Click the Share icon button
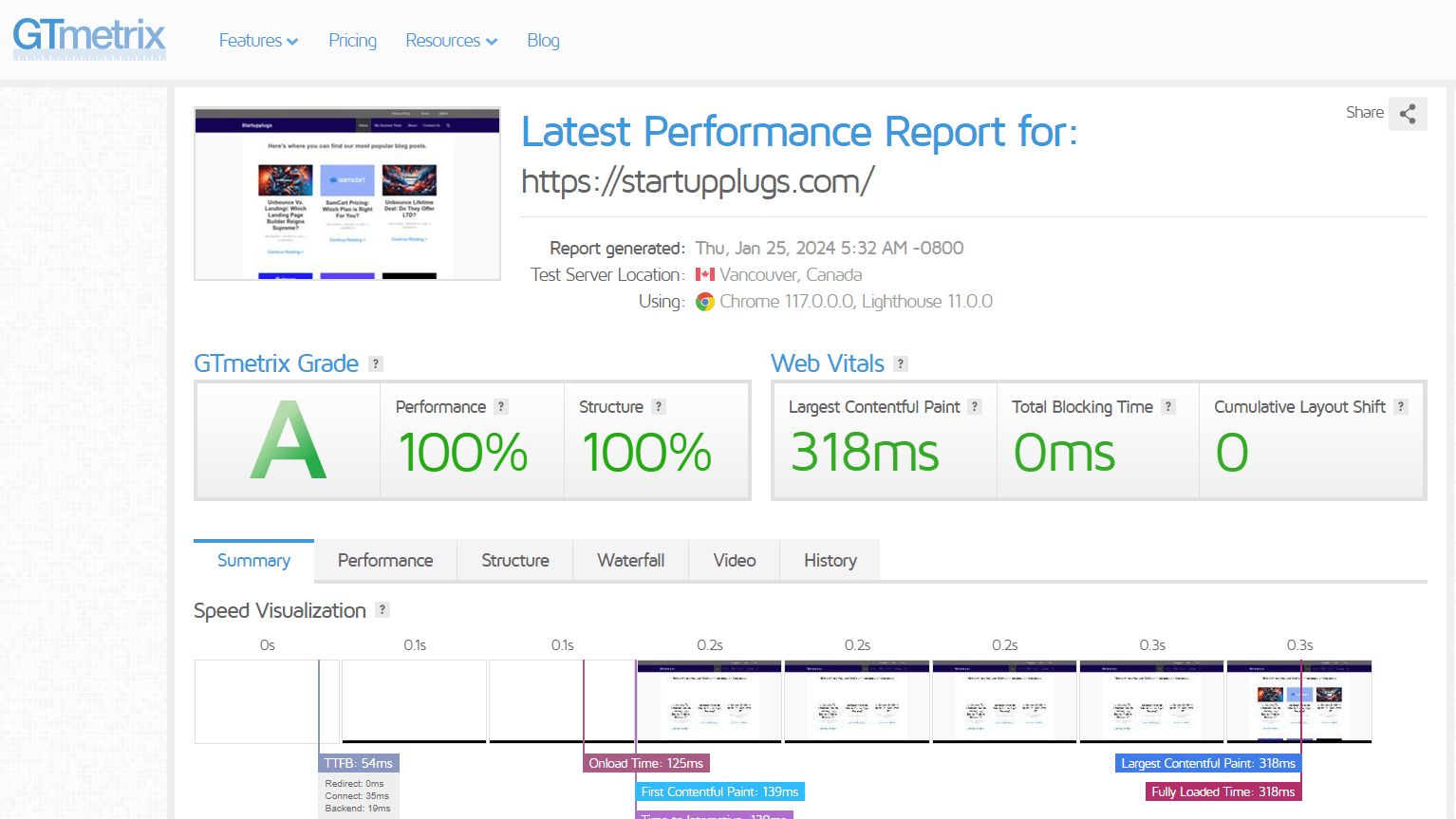The image size is (1456, 819). [x=1408, y=114]
